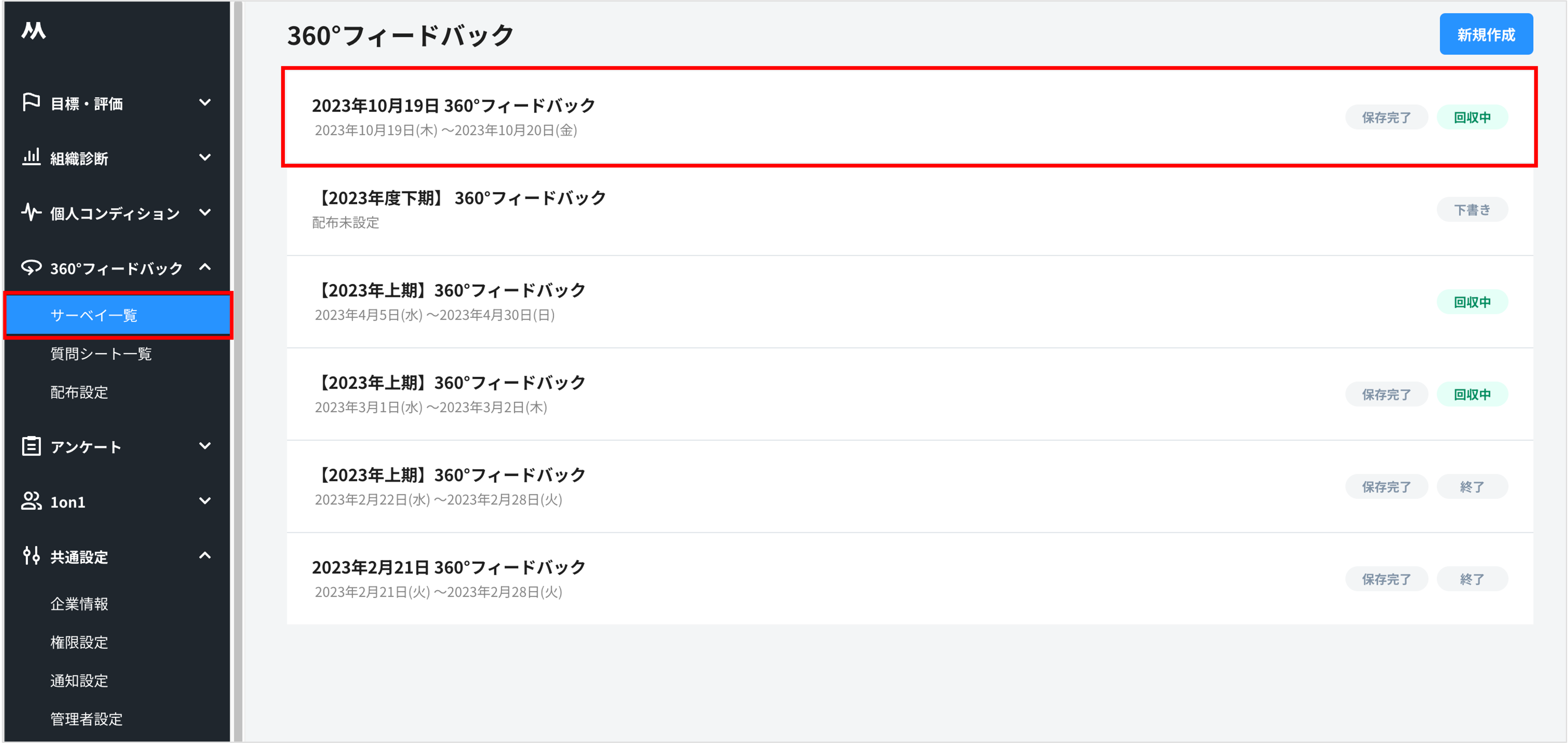Click the flag icon for 目標・評価

[x=31, y=102]
